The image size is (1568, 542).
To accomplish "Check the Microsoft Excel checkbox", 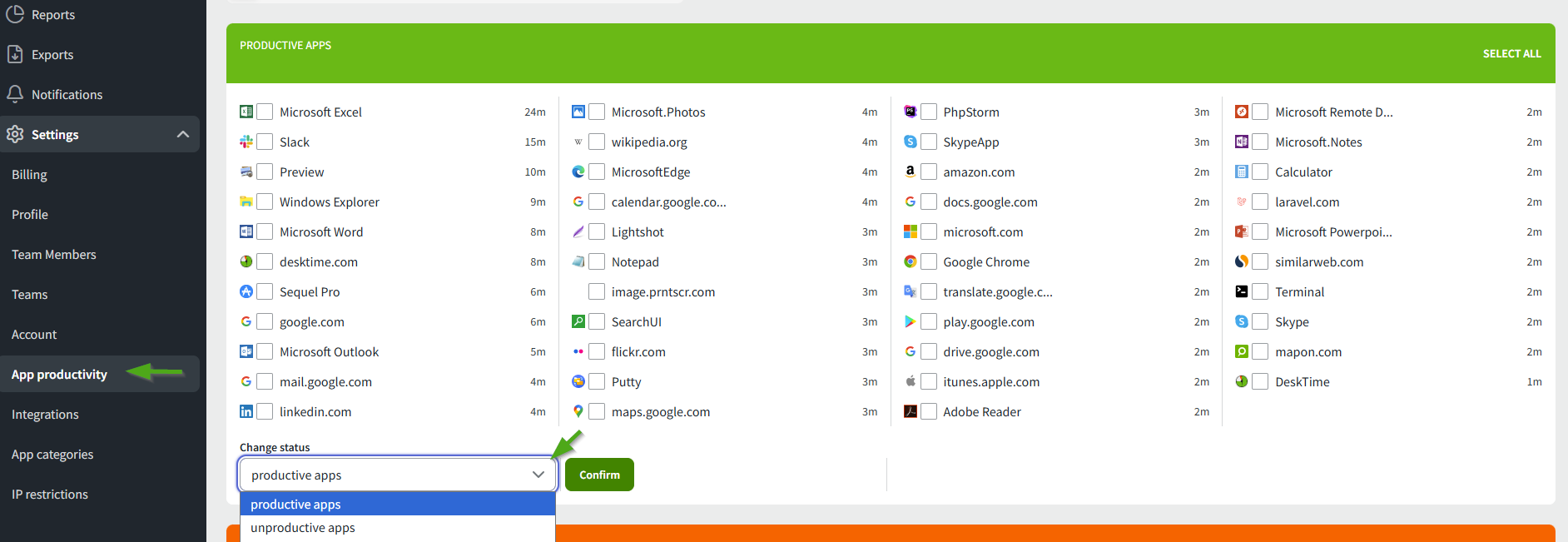I will 265,112.
